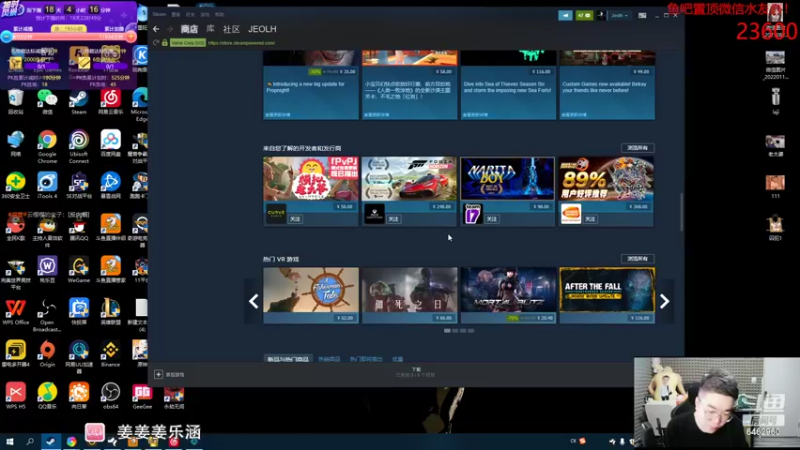800x450 pixels.
Task: Launch the Binance desktop shortcut
Action: pos(110,354)
